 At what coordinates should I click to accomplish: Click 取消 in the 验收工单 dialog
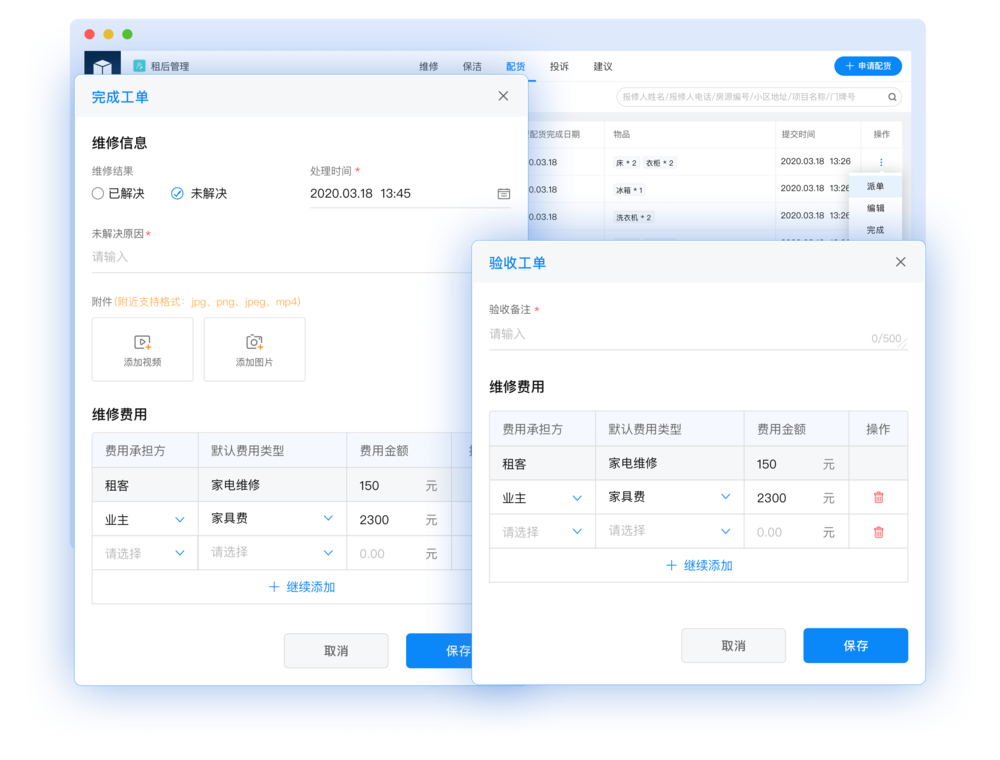[733, 646]
